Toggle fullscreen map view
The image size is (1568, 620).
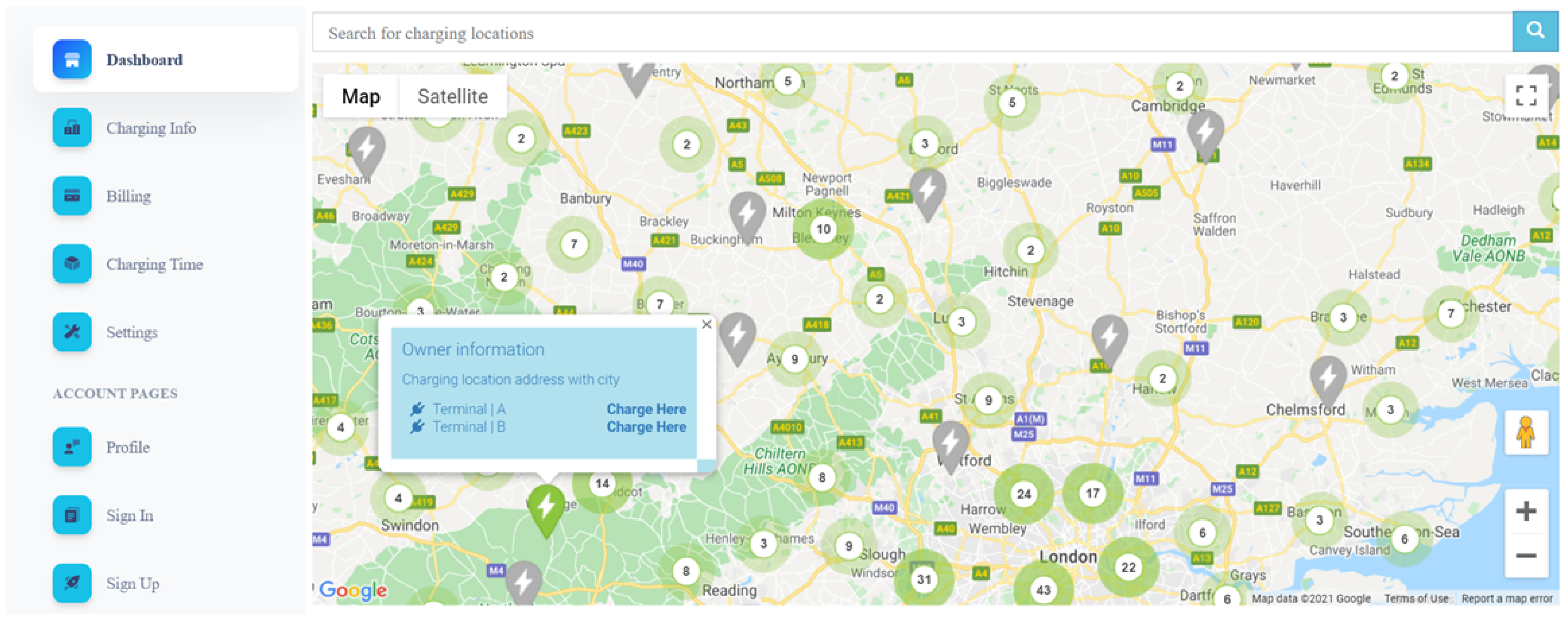[x=1525, y=96]
